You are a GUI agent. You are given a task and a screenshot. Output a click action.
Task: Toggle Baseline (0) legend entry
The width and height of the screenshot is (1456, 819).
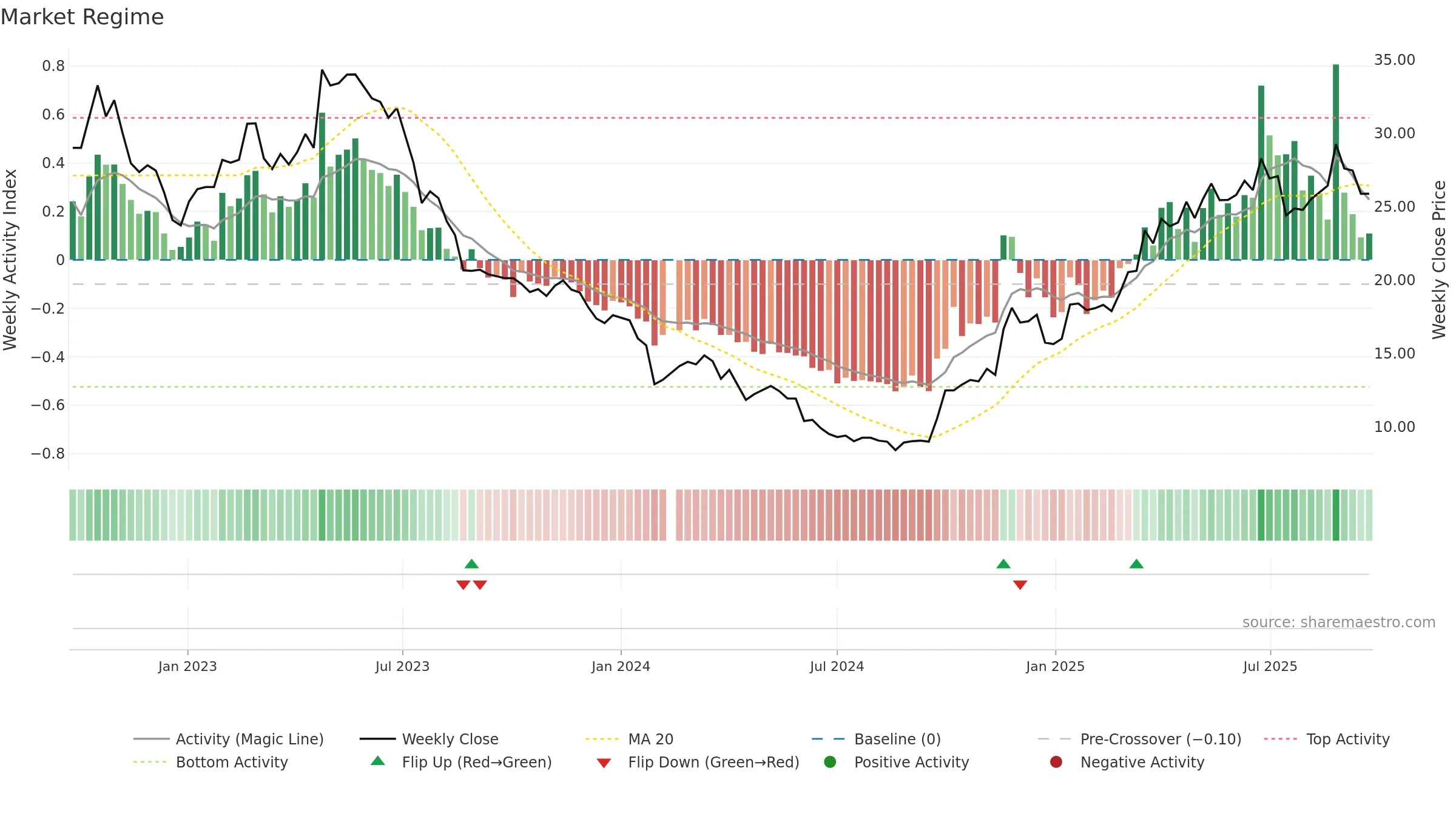876,739
